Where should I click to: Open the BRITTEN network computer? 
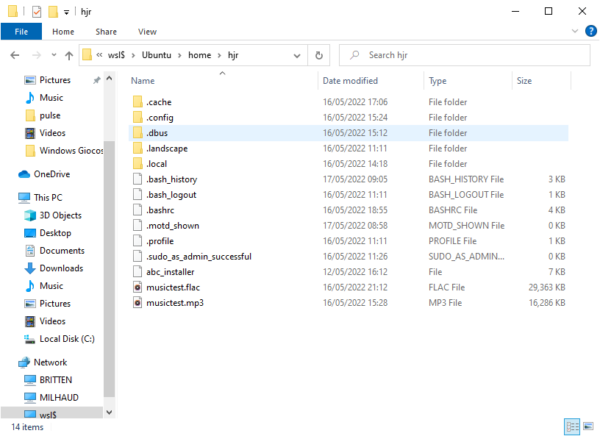pos(55,380)
